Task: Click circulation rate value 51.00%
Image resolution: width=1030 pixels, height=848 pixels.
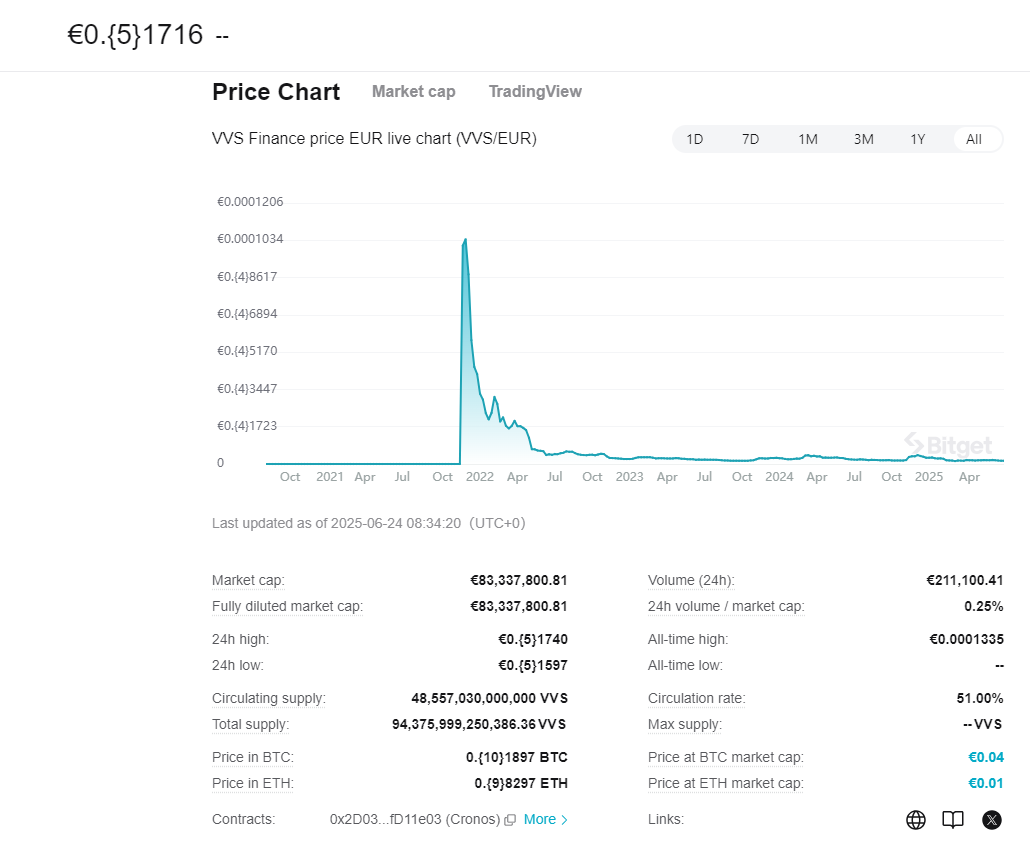Action: coord(979,699)
